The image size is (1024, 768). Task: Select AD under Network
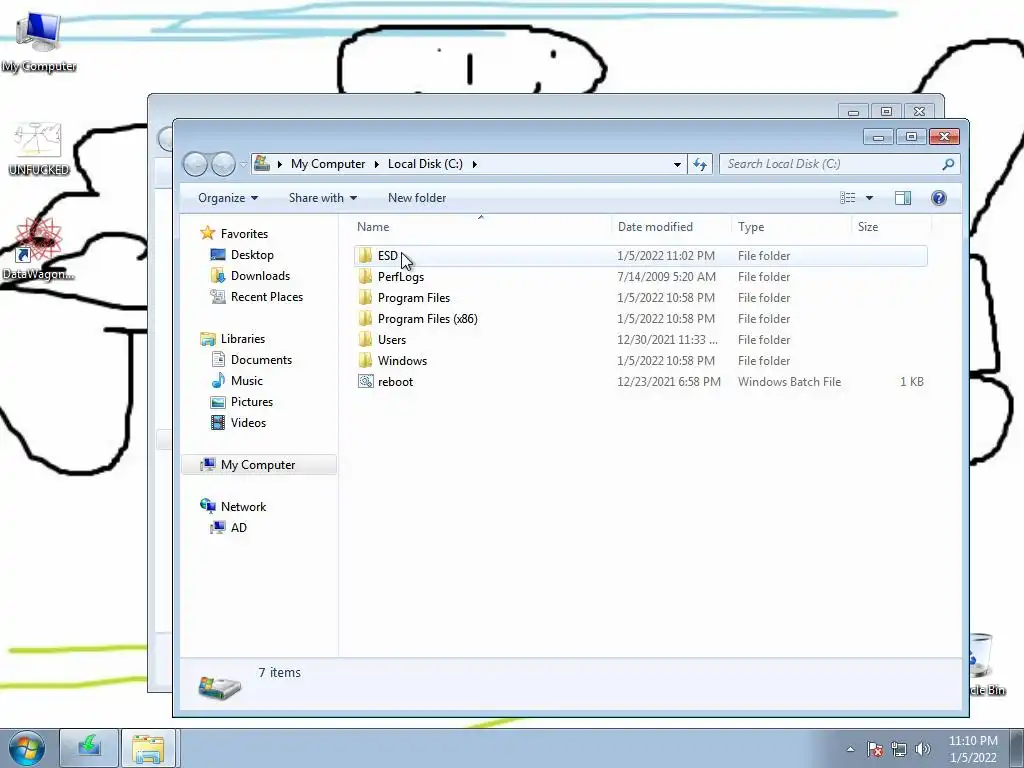[238, 528]
